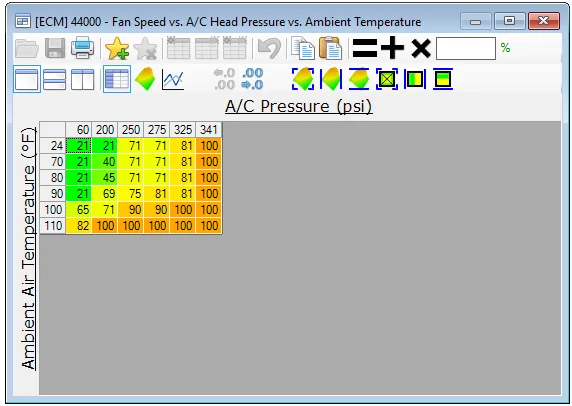Paste clipboard values with the paste icon
The image size is (572, 406).
coord(331,48)
